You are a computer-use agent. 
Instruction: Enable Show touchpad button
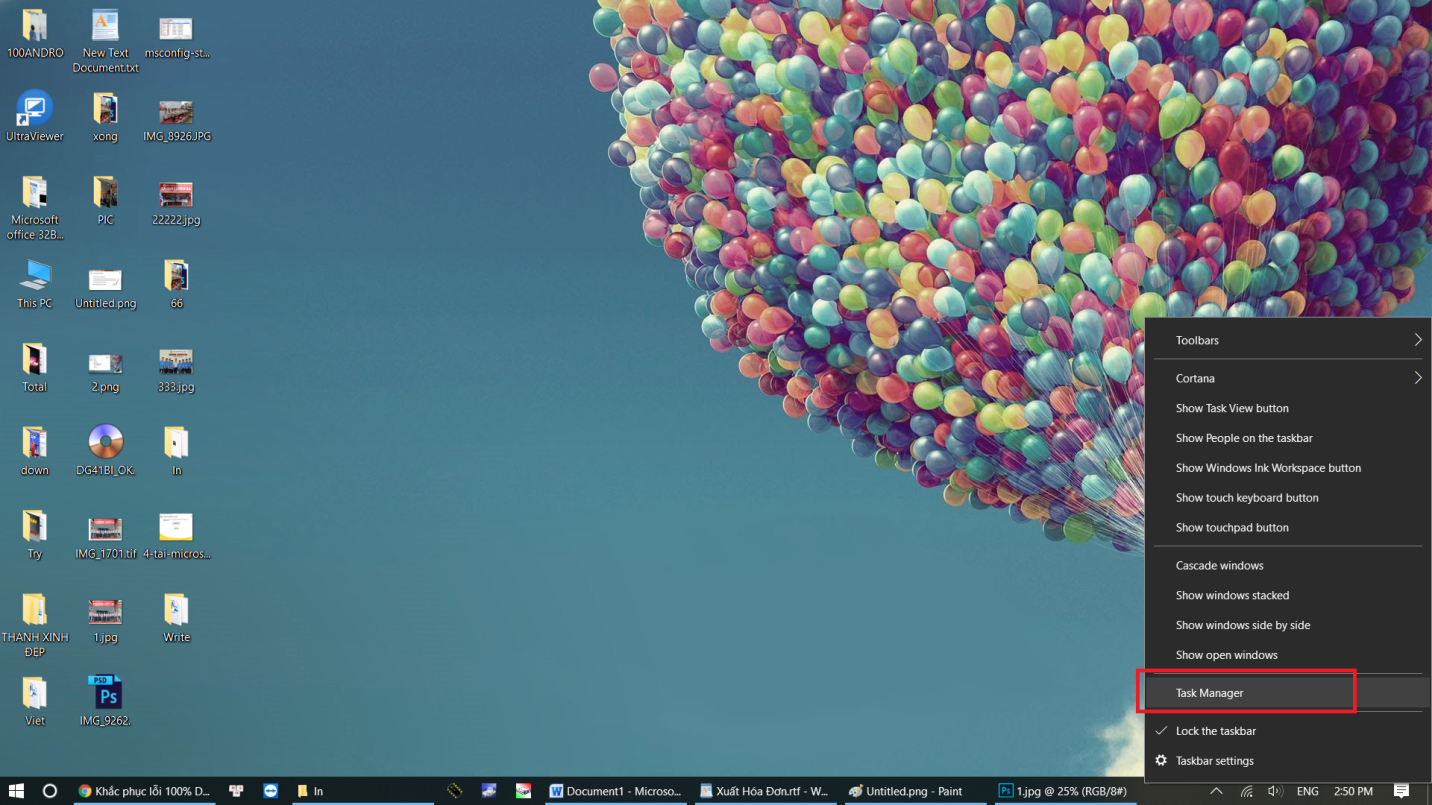pos(1288,527)
